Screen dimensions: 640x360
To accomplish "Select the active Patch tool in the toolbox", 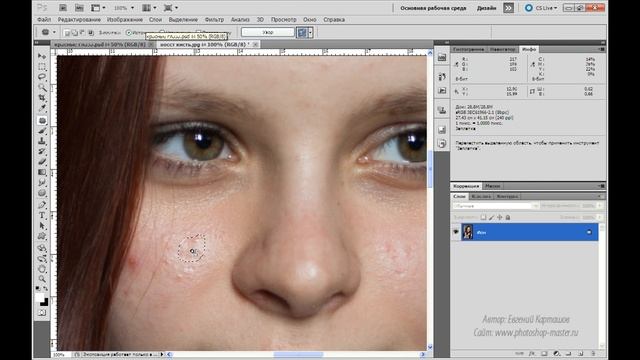I will click(42, 120).
